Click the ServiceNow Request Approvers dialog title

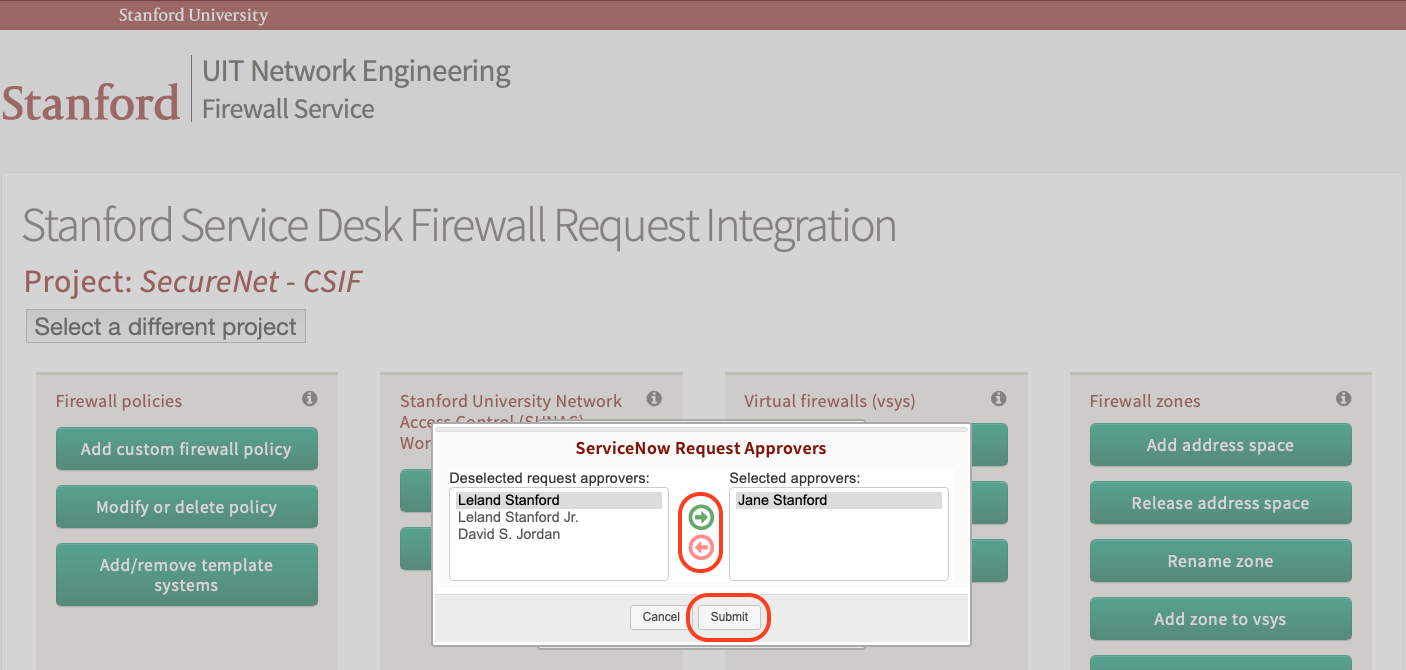[701, 448]
